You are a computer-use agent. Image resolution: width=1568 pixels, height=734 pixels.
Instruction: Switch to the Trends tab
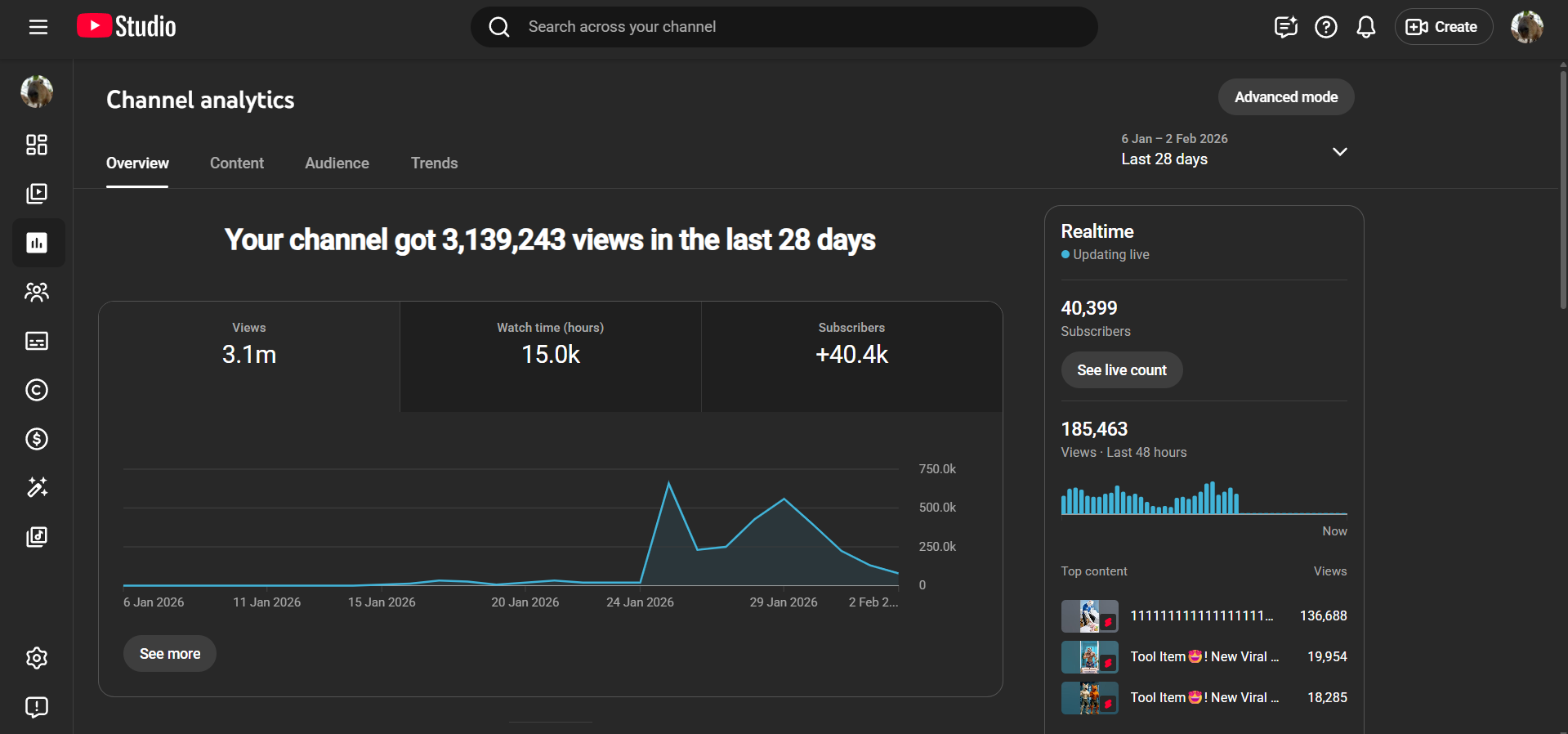coord(434,163)
